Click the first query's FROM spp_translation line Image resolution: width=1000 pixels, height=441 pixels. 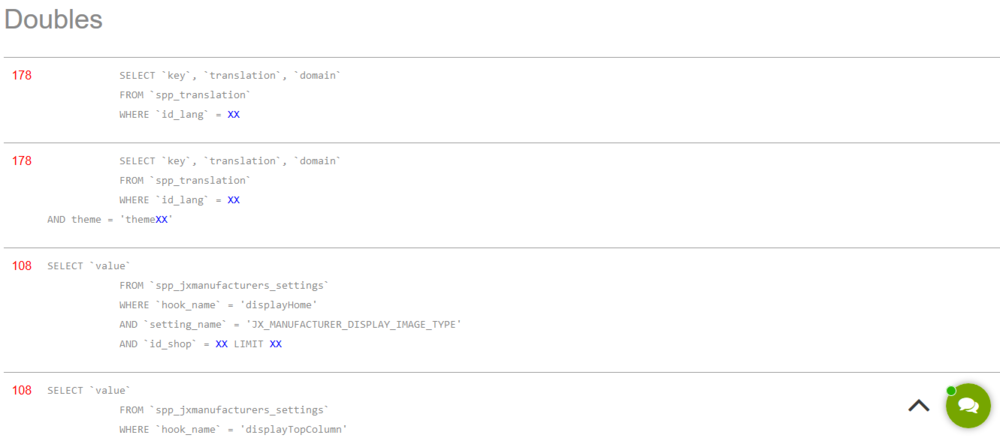click(x=184, y=95)
